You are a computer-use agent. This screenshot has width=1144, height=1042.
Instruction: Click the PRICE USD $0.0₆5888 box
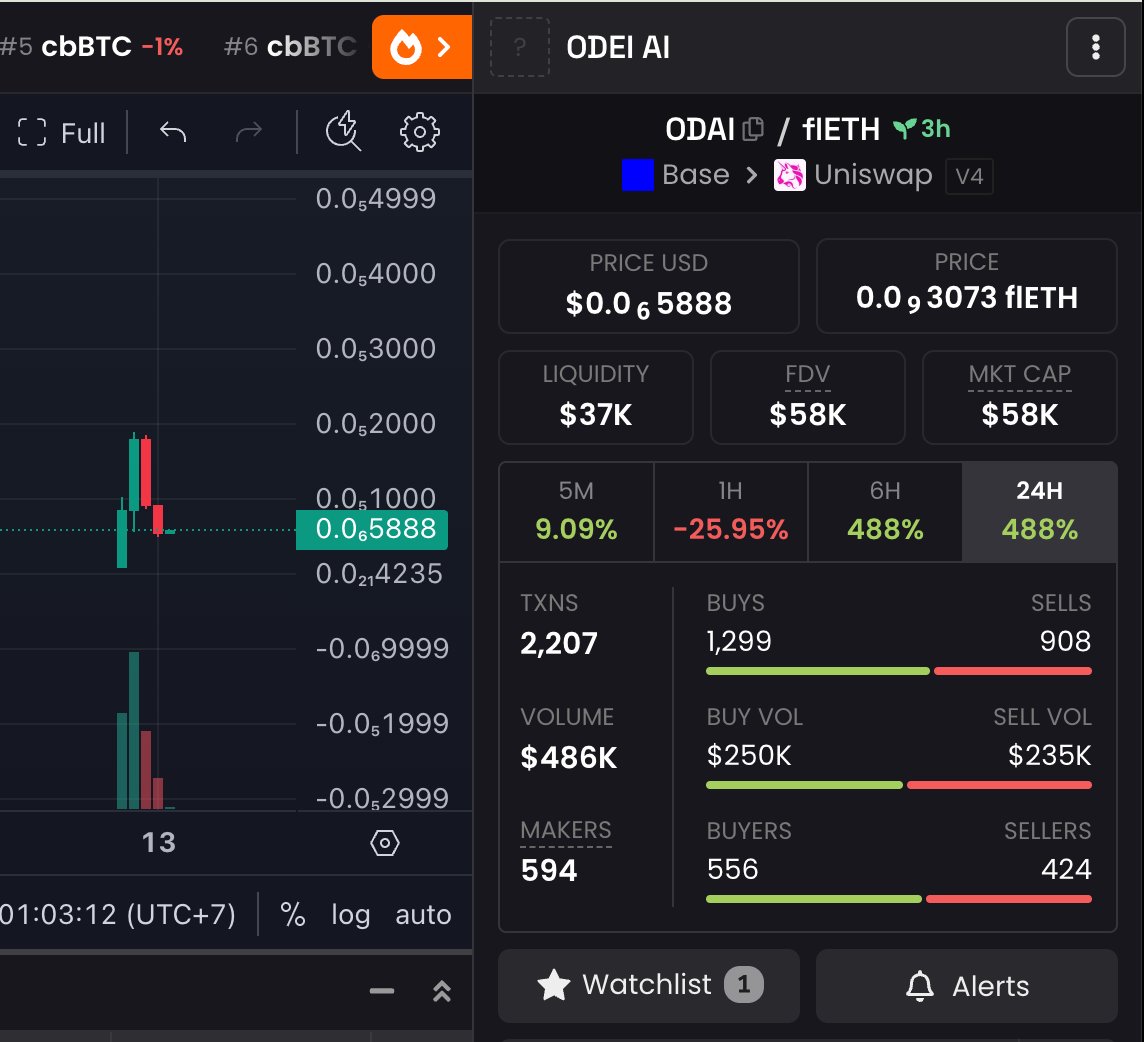point(649,286)
